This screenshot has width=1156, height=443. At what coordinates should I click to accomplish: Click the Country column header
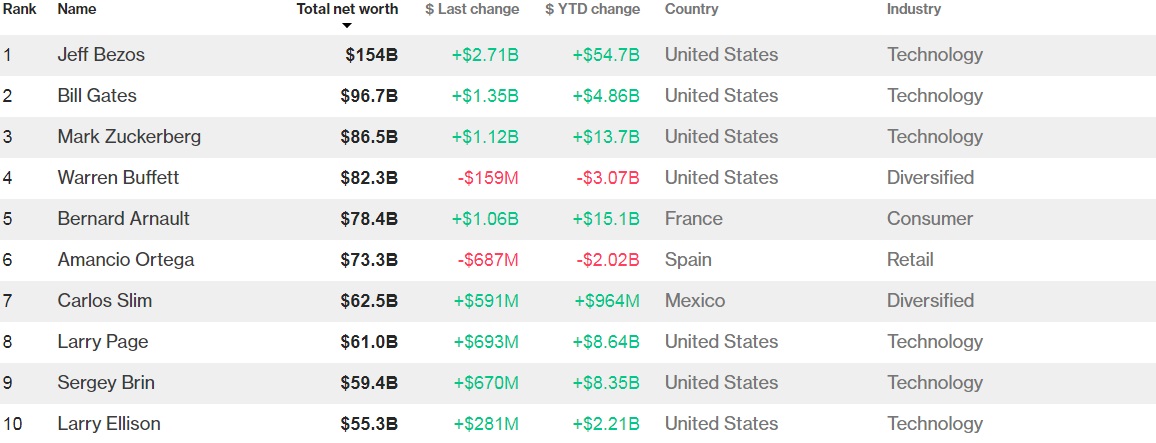[691, 9]
